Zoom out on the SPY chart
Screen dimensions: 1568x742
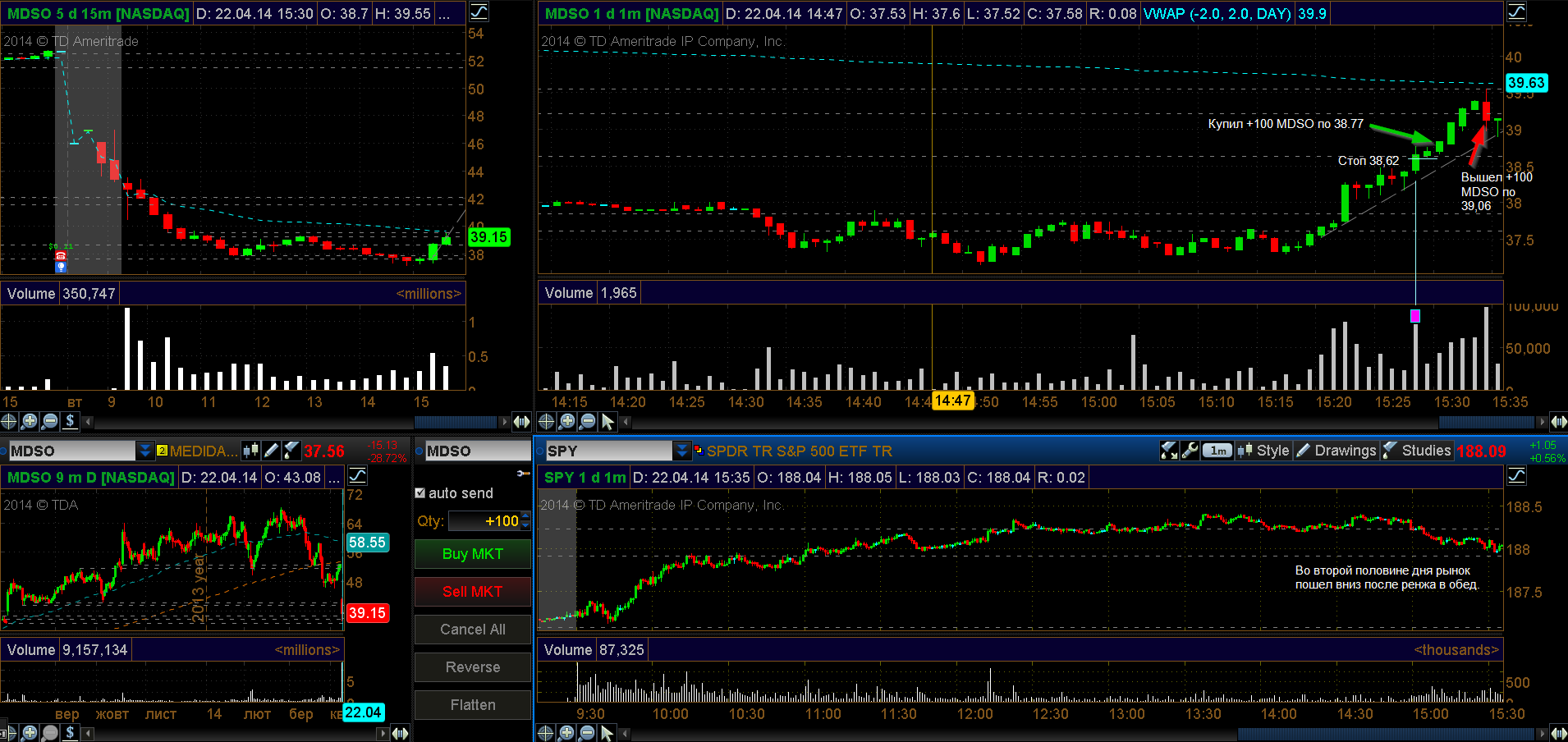click(x=588, y=732)
